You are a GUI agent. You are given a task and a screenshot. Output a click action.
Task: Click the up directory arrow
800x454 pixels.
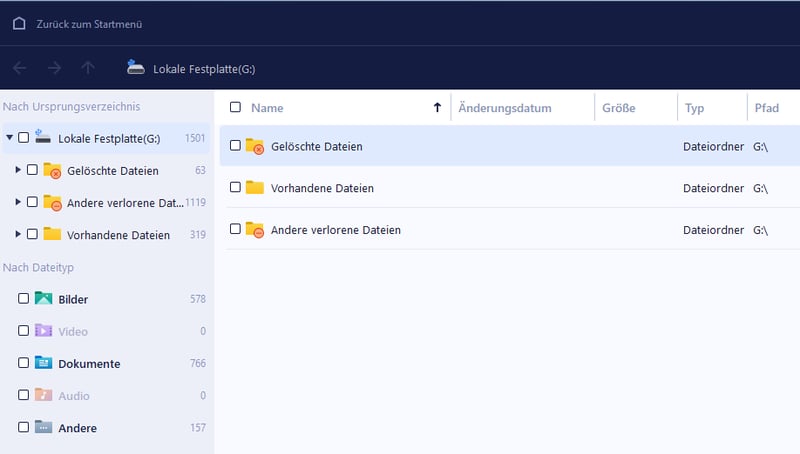click(x=88, y=68)
